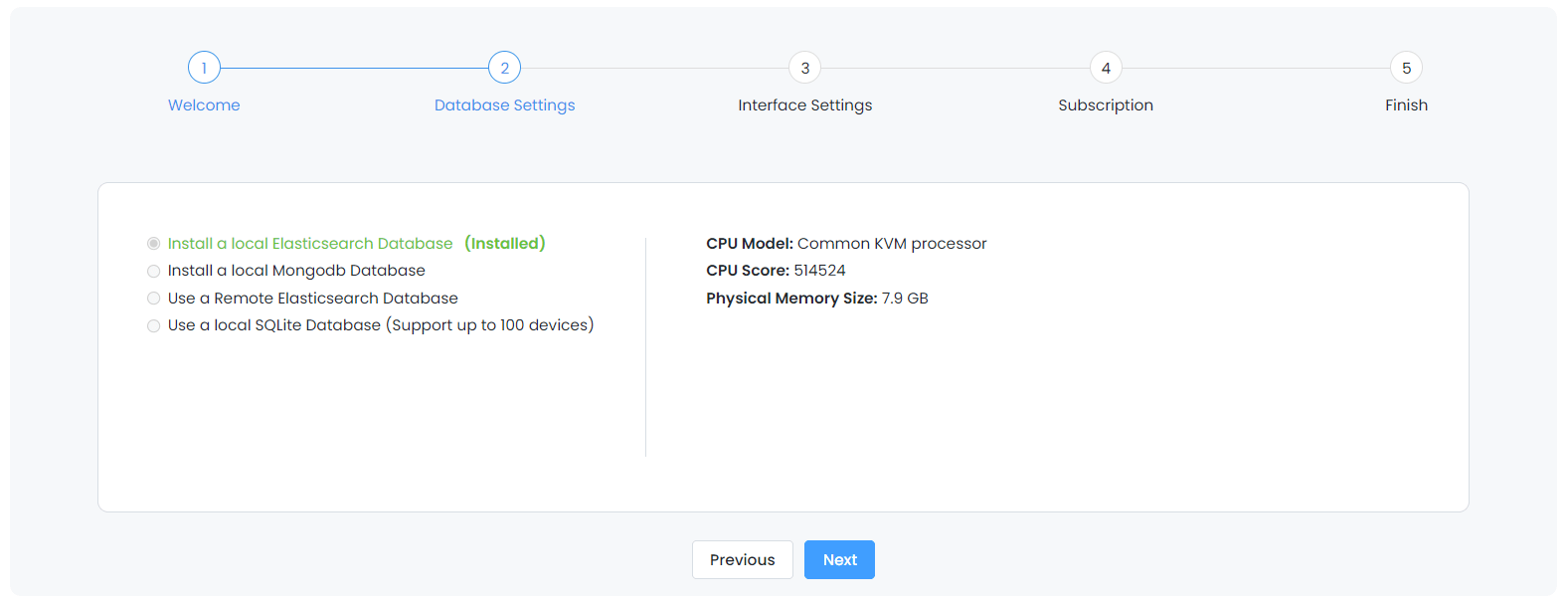Click the step 2 circle icon
The image size is (1568, 607).
pyautogui.click(x=504, y=67)
